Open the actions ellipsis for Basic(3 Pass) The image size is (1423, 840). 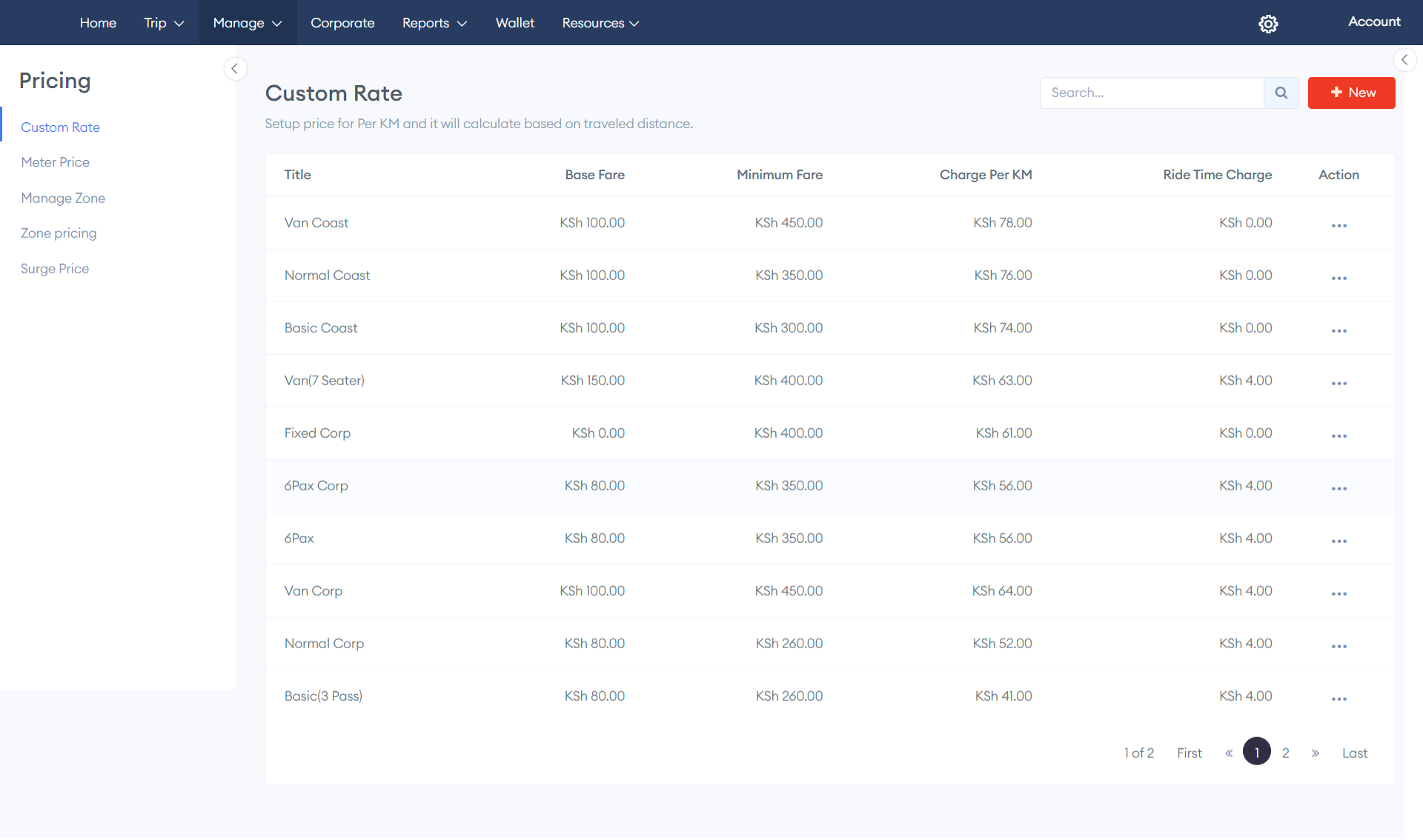point(1339,698)
